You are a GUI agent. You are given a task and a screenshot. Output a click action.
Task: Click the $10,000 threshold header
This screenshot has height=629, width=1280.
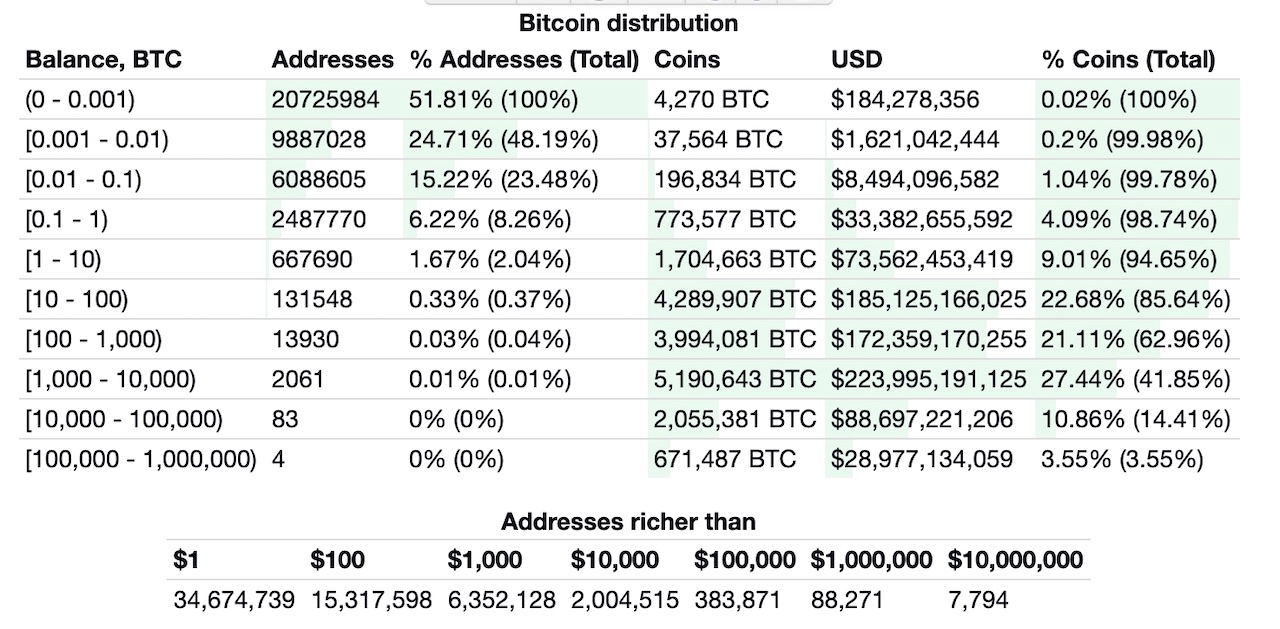click(x=615, y=560)
